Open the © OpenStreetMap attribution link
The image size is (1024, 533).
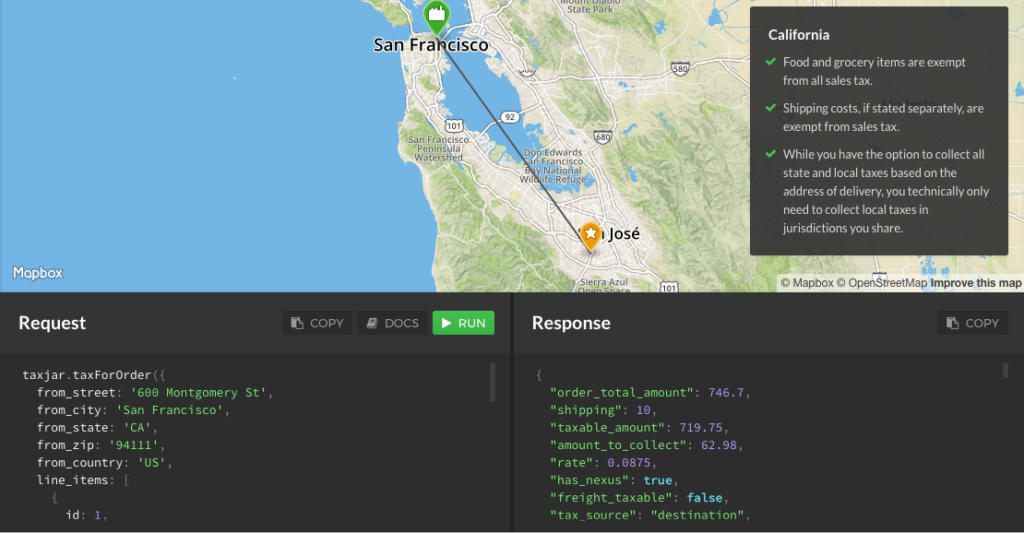tap(882, 283)
